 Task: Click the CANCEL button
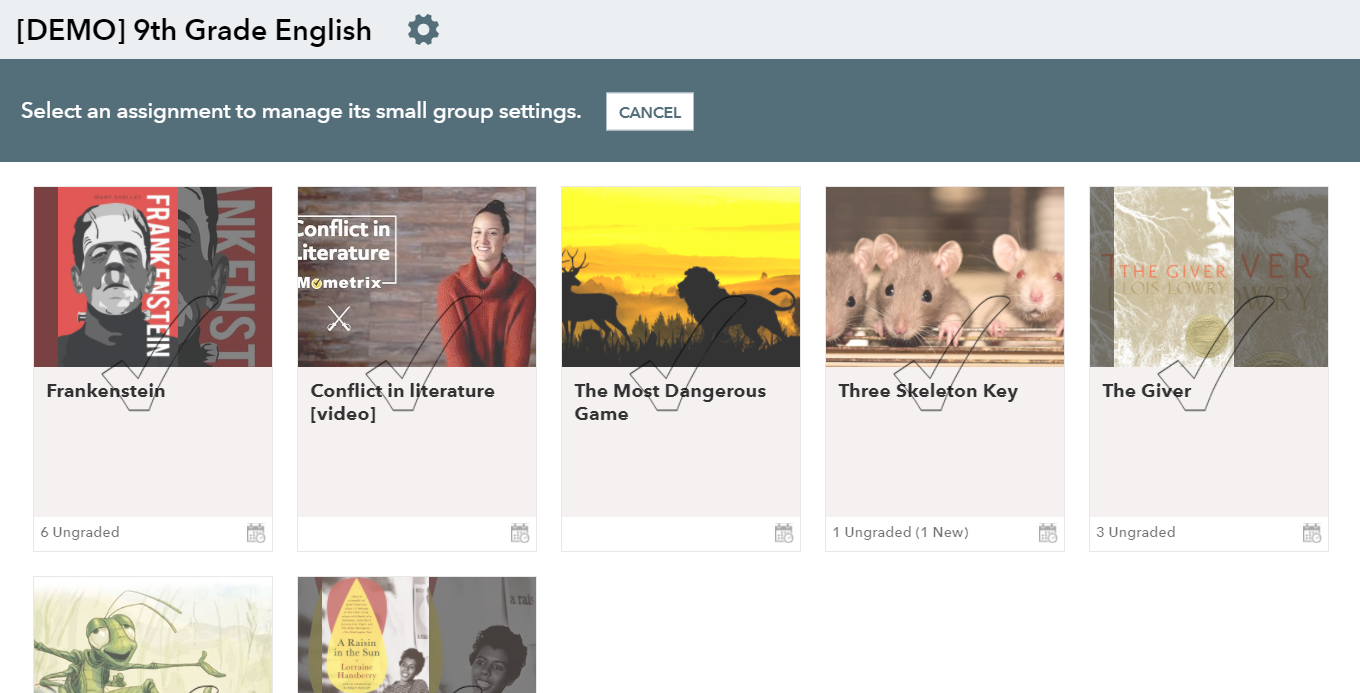tap(650, 112)
